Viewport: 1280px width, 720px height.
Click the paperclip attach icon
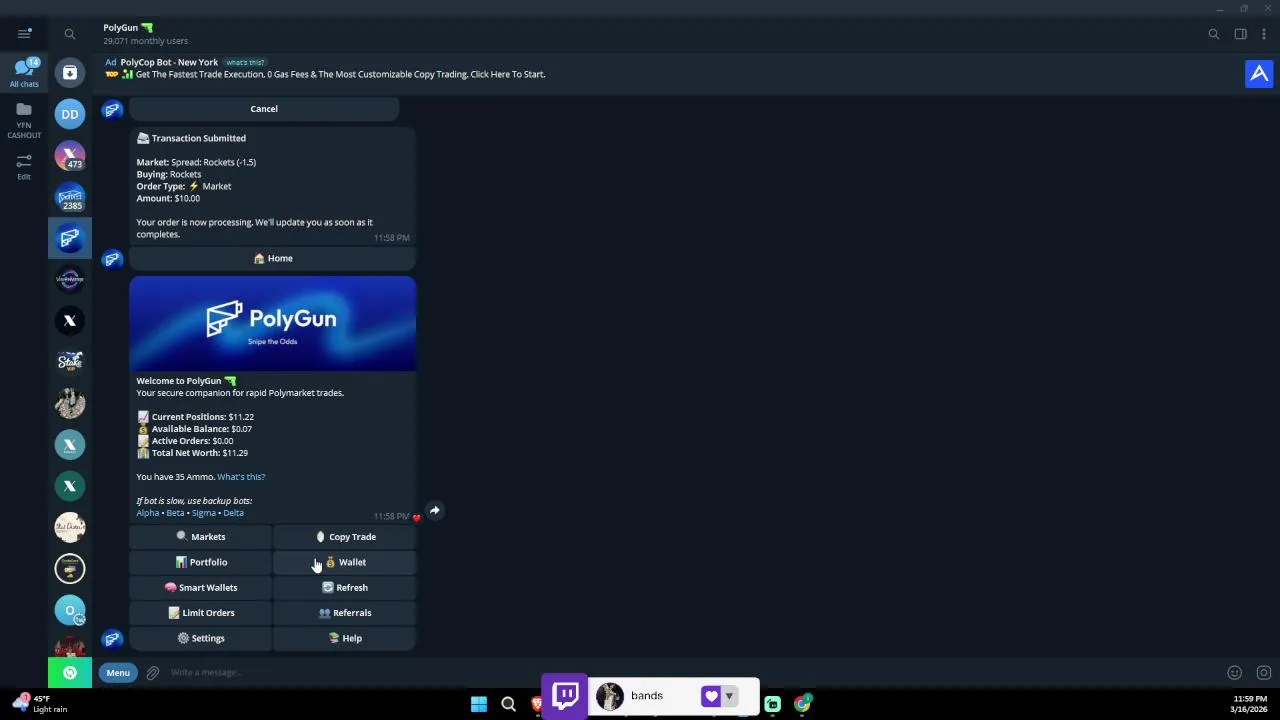pyautogui.click(x=153, y=673)
